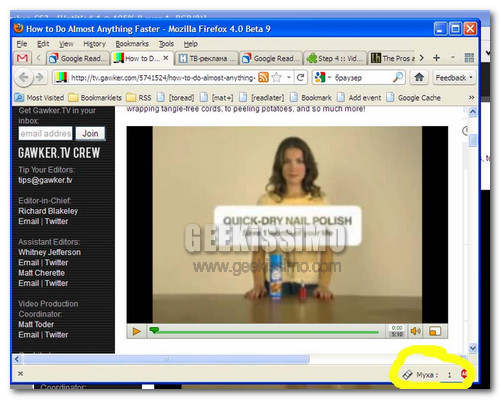Open the File menu
The height and width of the screenshot is (400, 501).
click(22, 44)
